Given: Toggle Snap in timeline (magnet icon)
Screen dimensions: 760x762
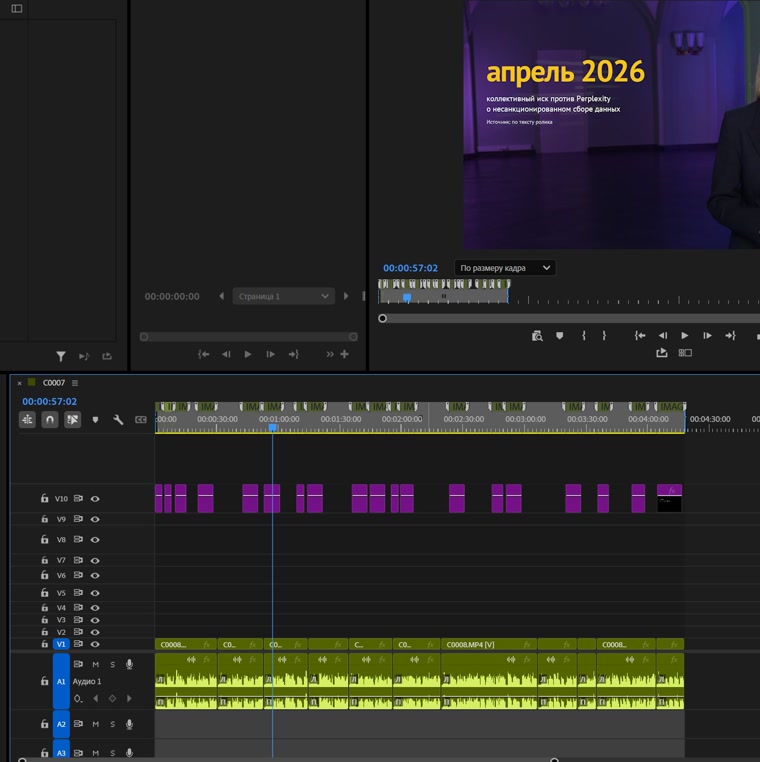Looking at the screenshot, I should click(x=50, y=419).
